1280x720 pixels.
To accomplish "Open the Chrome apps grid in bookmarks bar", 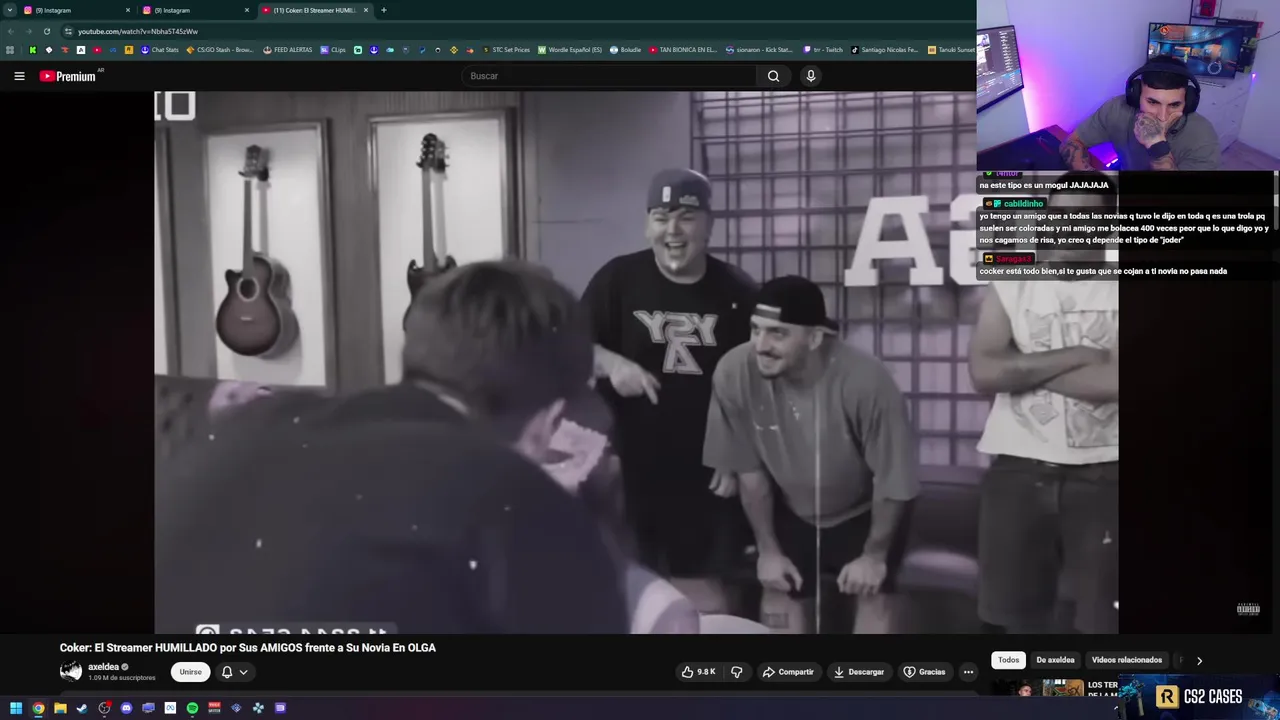I will point(10,50).
